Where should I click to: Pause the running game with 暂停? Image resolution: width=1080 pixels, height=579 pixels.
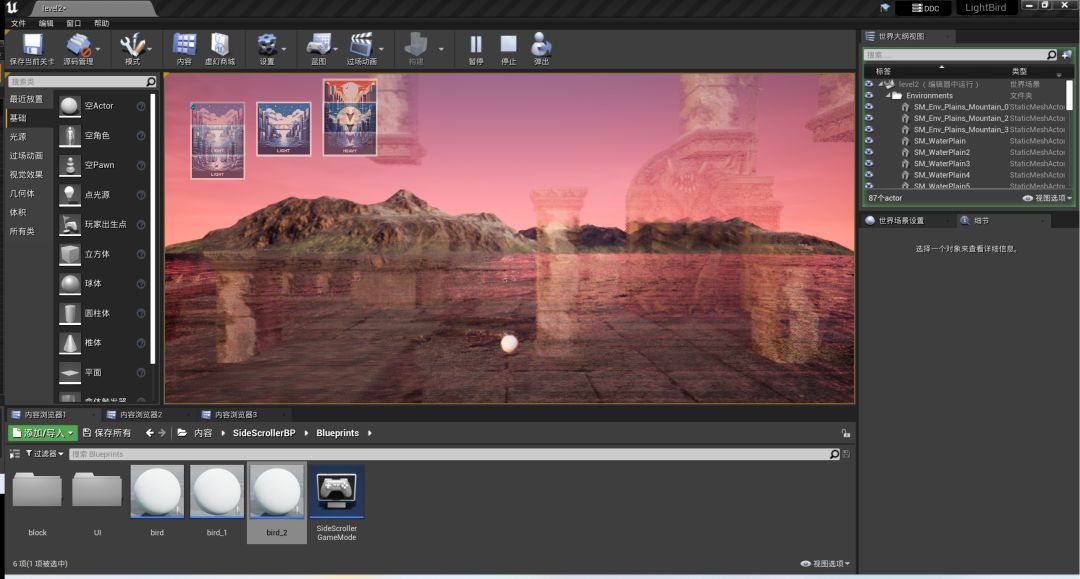[475, 44]
